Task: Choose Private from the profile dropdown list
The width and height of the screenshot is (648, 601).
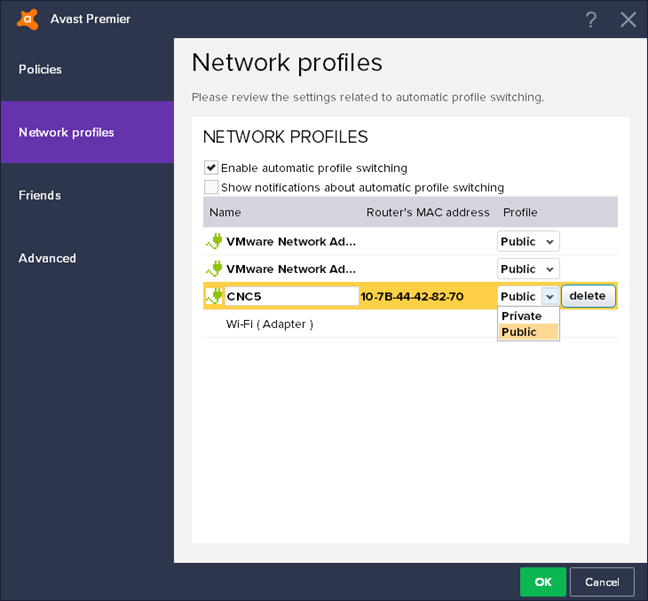Action: (x=522, y=316)
